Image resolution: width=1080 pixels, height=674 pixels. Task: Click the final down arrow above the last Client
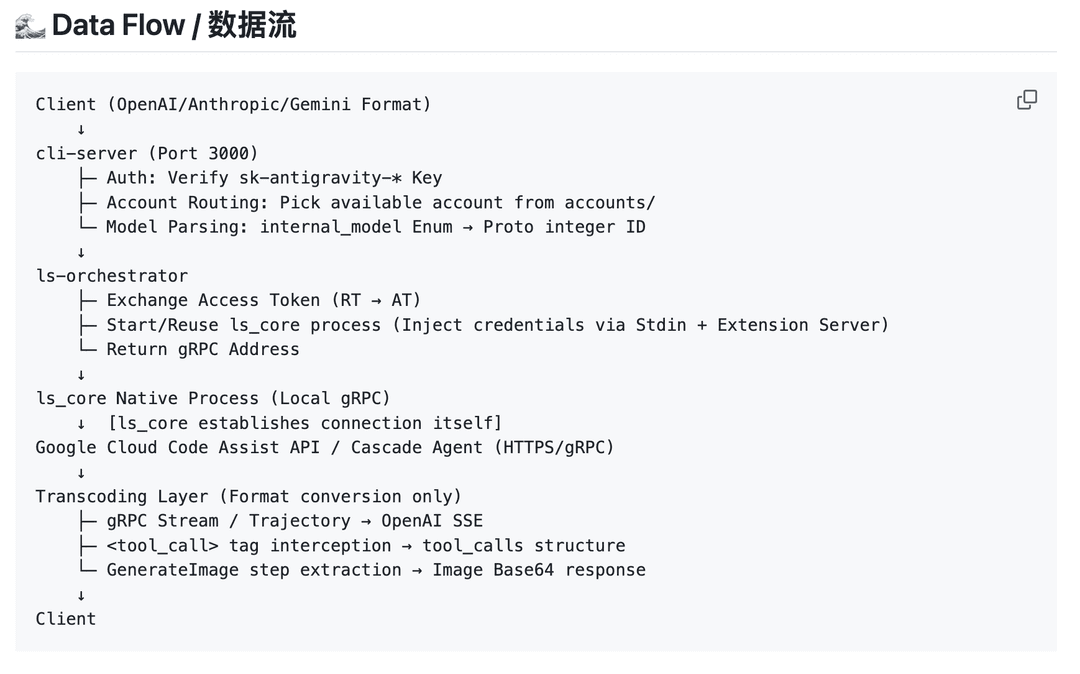(81, 596)
